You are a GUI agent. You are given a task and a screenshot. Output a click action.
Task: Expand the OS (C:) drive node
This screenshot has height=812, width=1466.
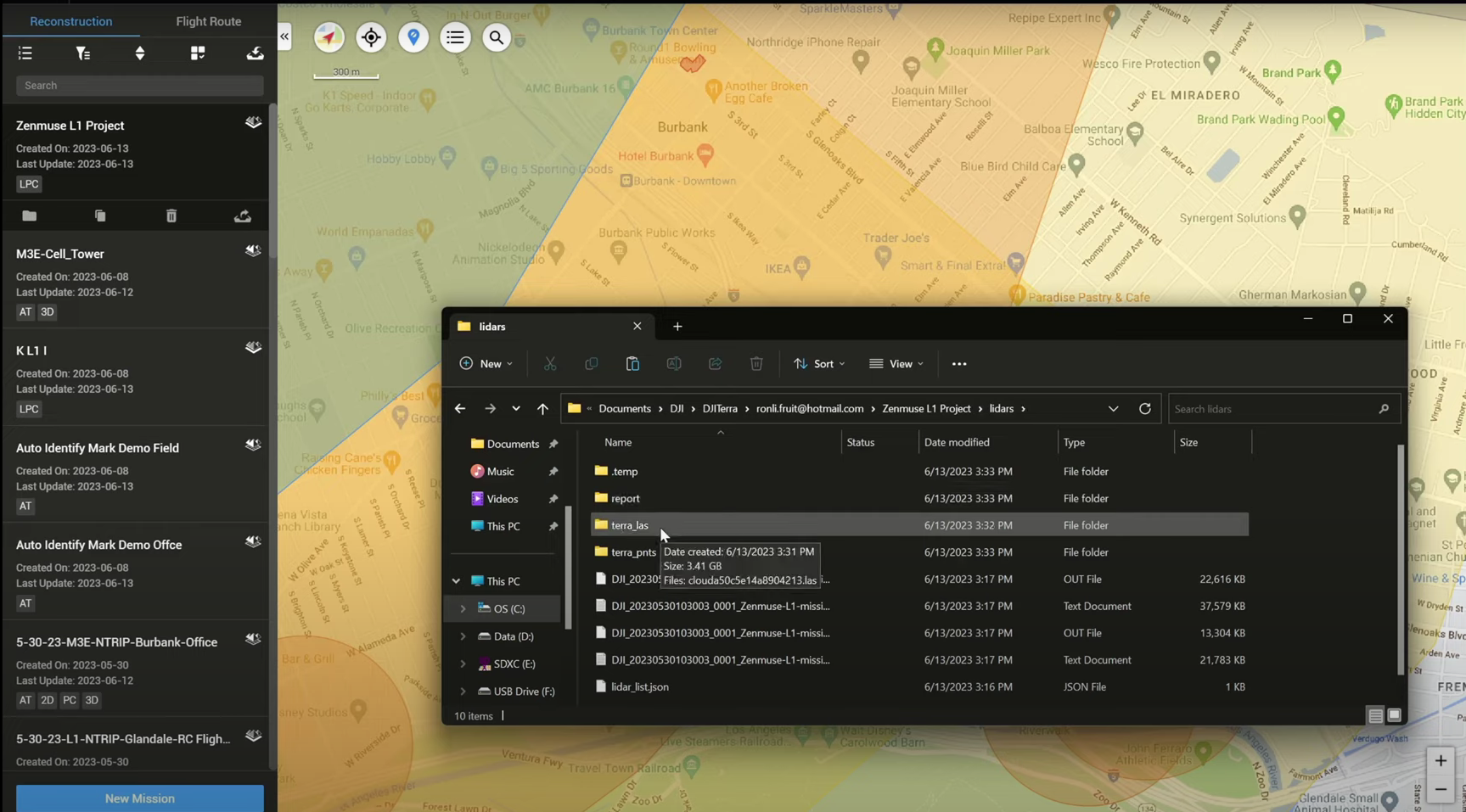[463, 609]
